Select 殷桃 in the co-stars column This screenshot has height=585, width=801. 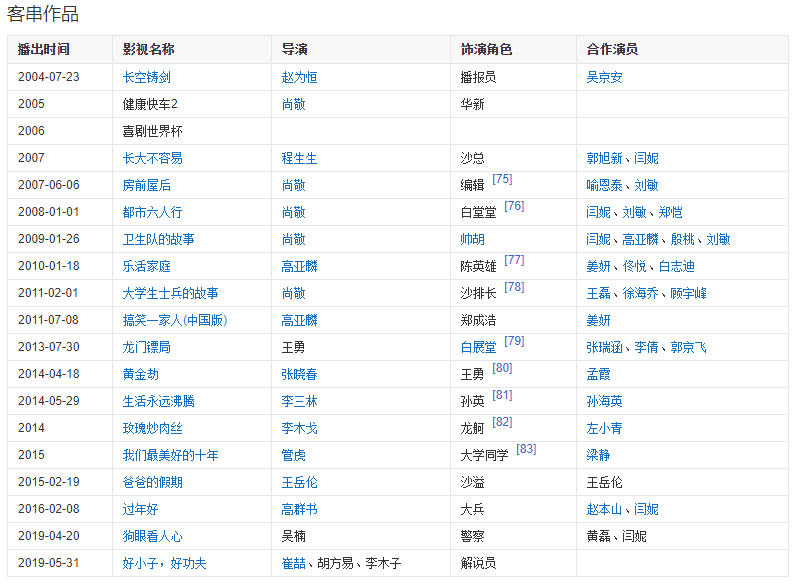pyautogui.click(x=682, y=239)
